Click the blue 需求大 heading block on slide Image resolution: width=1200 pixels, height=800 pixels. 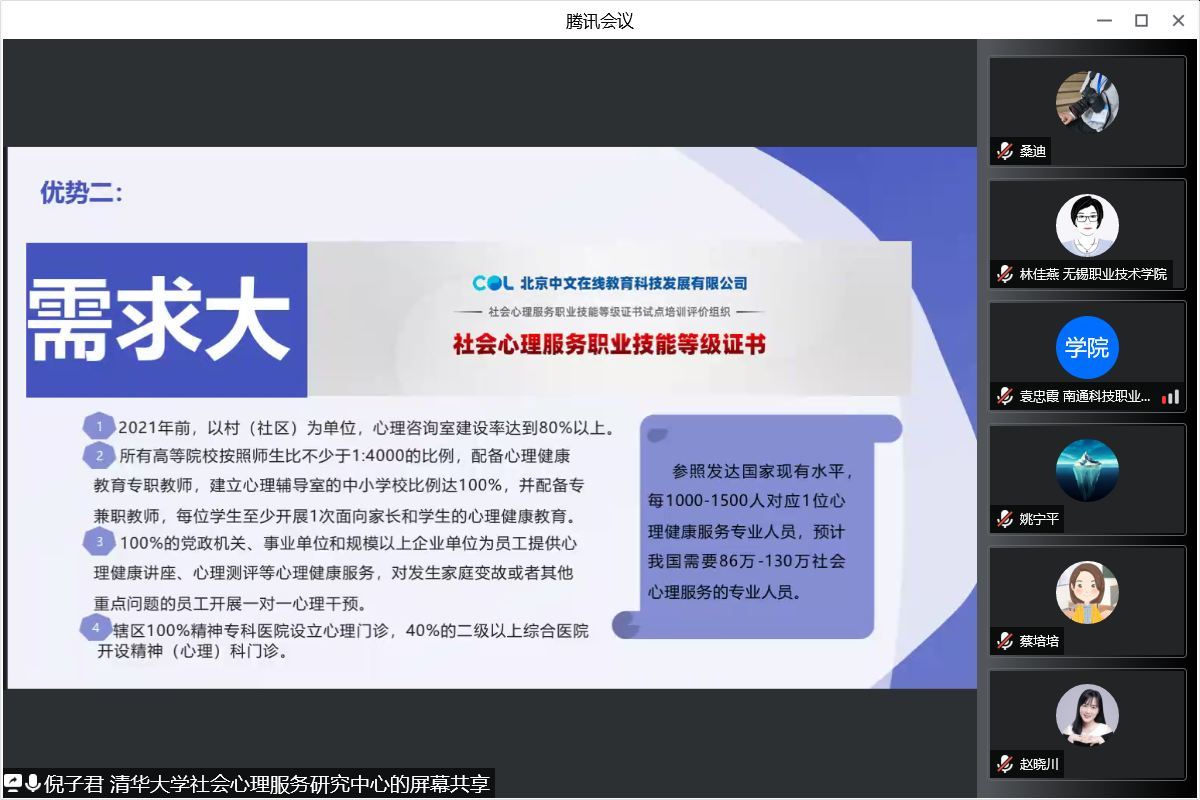pyautogui.click(x=166, y=320)
